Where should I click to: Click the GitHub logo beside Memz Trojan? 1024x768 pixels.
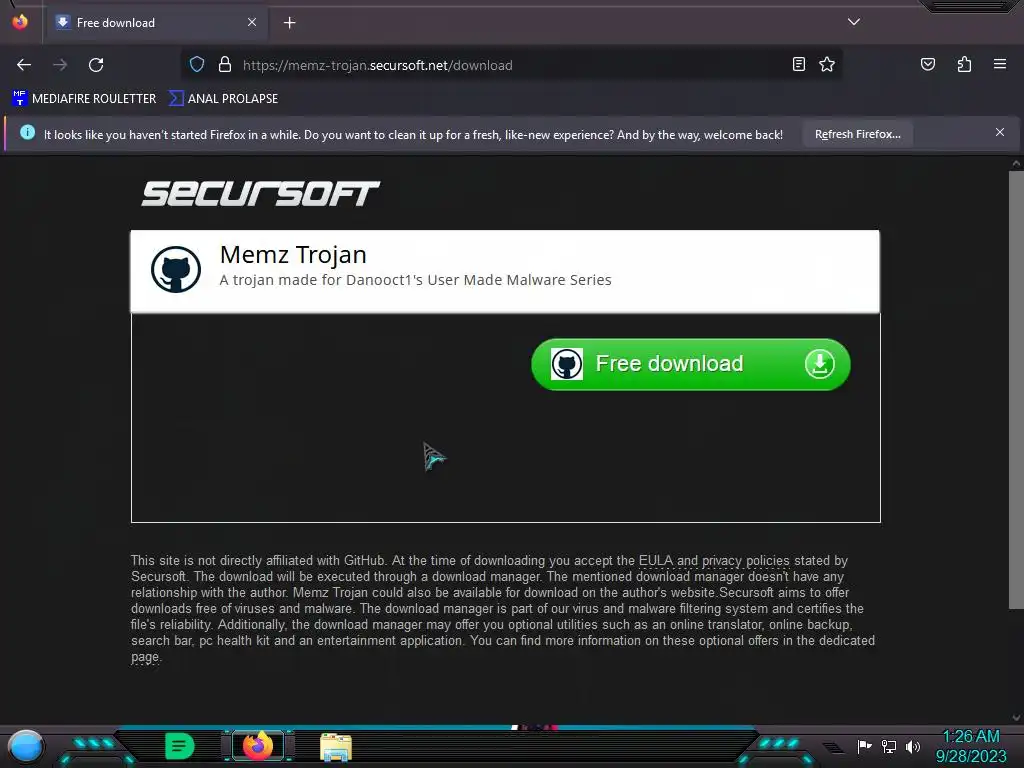[x=176, y=269]
